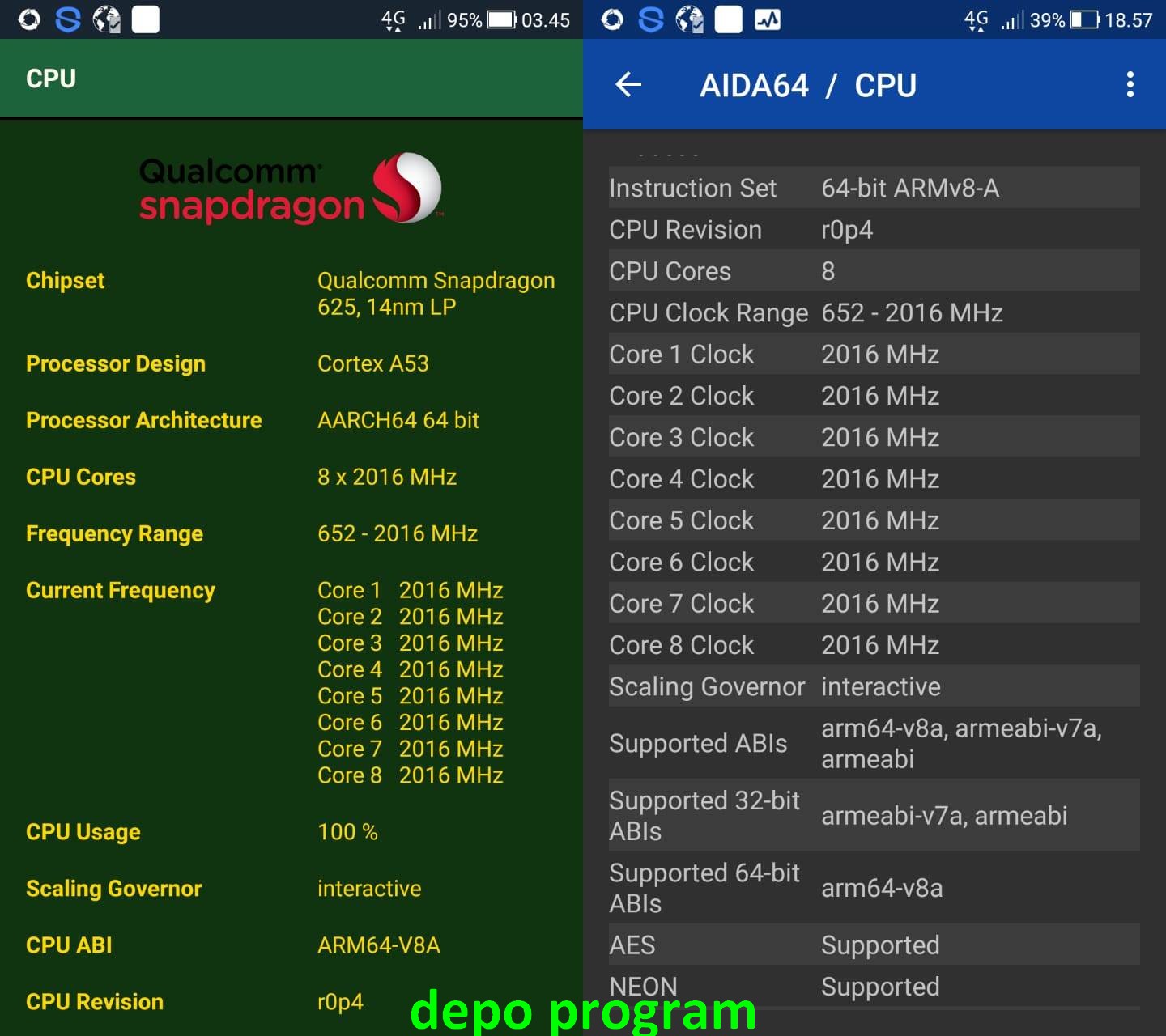Select the Instruction Set row
This screenshot has width=1166, height=1036.
point(874,188)
